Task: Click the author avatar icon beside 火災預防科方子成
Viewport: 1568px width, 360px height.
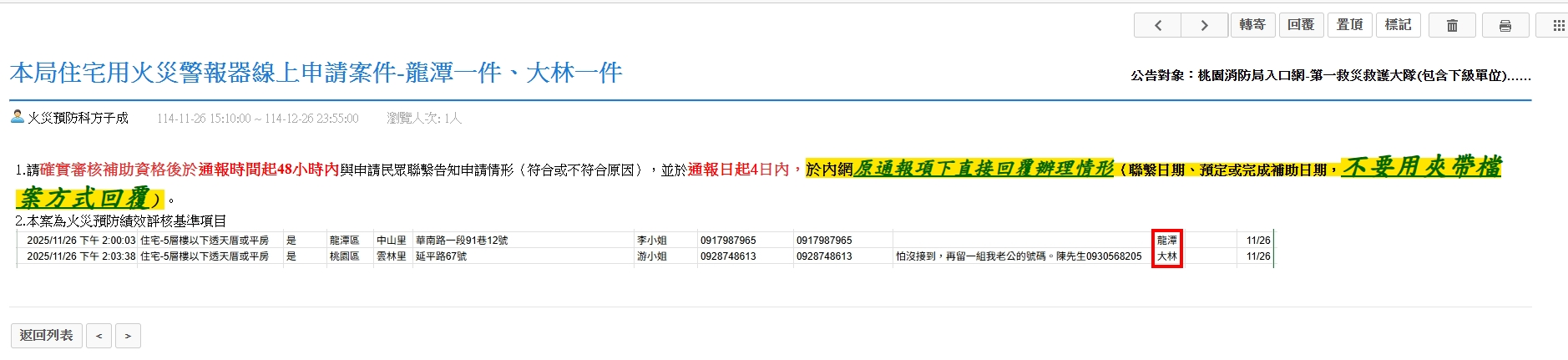Action: click(x=18, y=117)
